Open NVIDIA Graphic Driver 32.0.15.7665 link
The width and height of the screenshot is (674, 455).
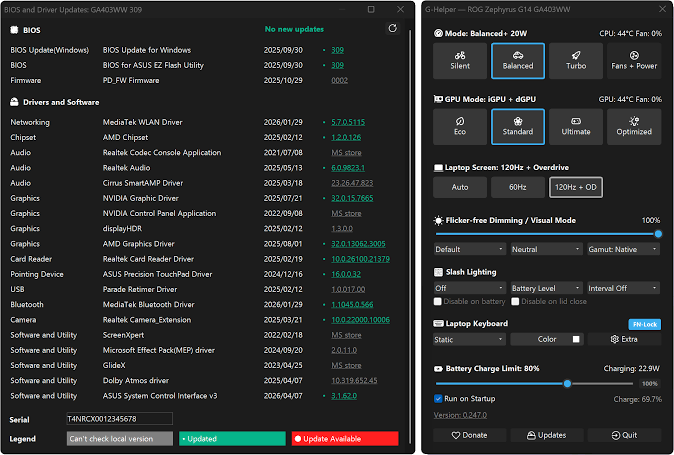352,198
